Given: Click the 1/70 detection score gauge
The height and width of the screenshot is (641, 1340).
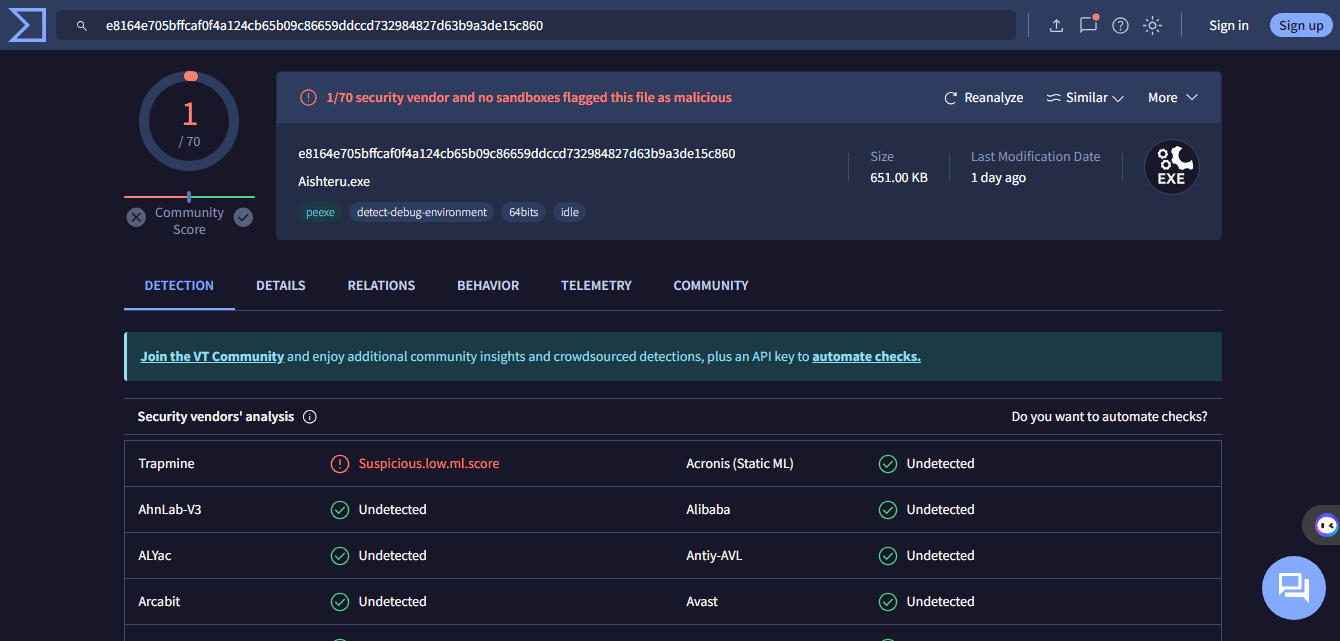Looking at the screenshot, I should (x=189, y=122).
